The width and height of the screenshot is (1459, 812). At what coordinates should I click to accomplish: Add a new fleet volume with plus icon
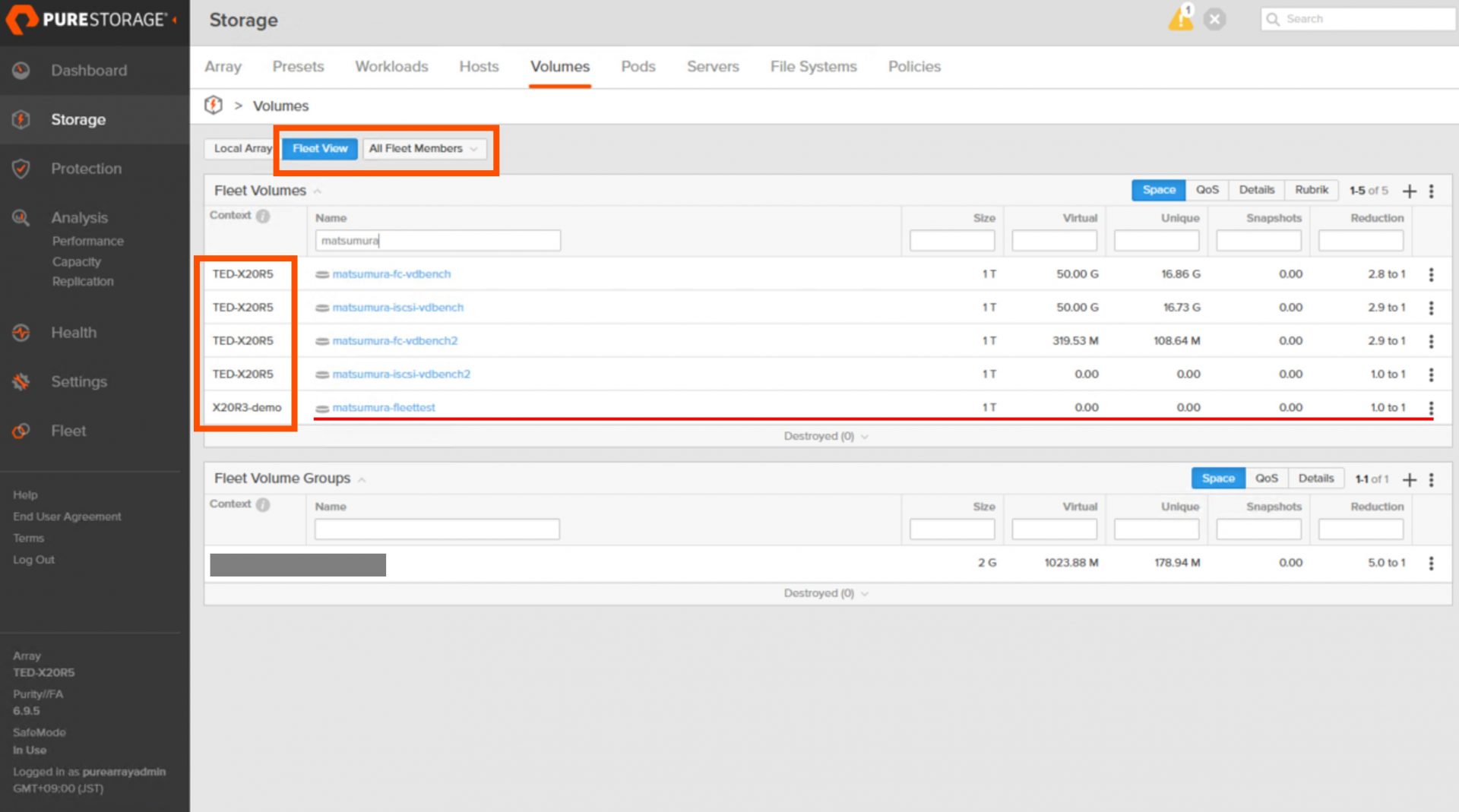[1410, 191]
